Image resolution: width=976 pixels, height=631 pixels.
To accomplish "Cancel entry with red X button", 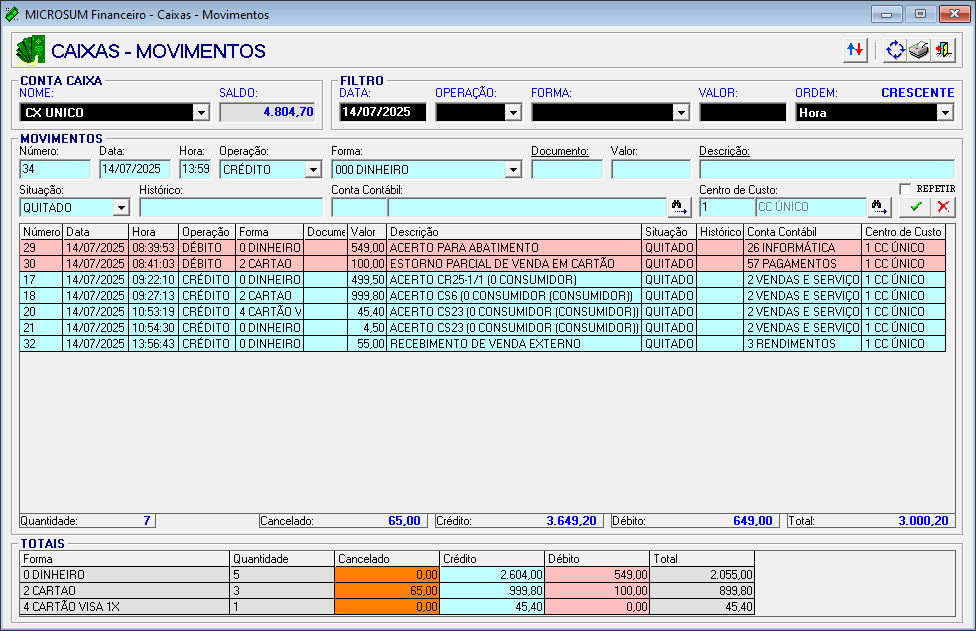I will click(942, 207).
